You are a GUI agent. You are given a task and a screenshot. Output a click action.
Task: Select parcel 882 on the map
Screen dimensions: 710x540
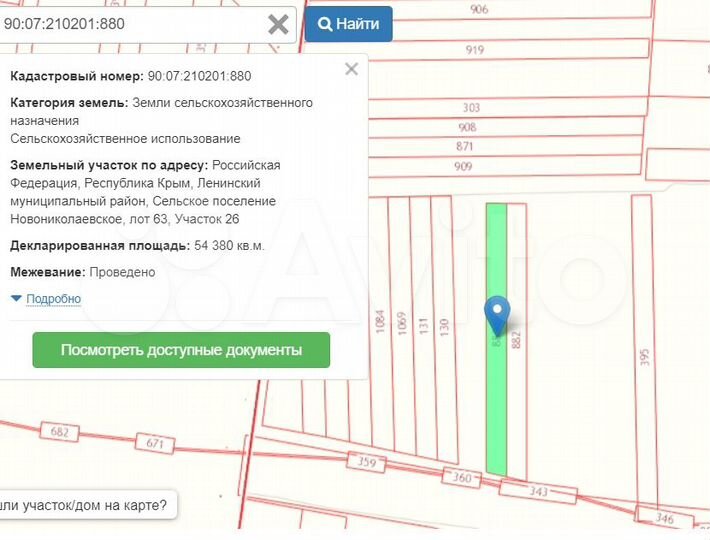coord(516,340)
